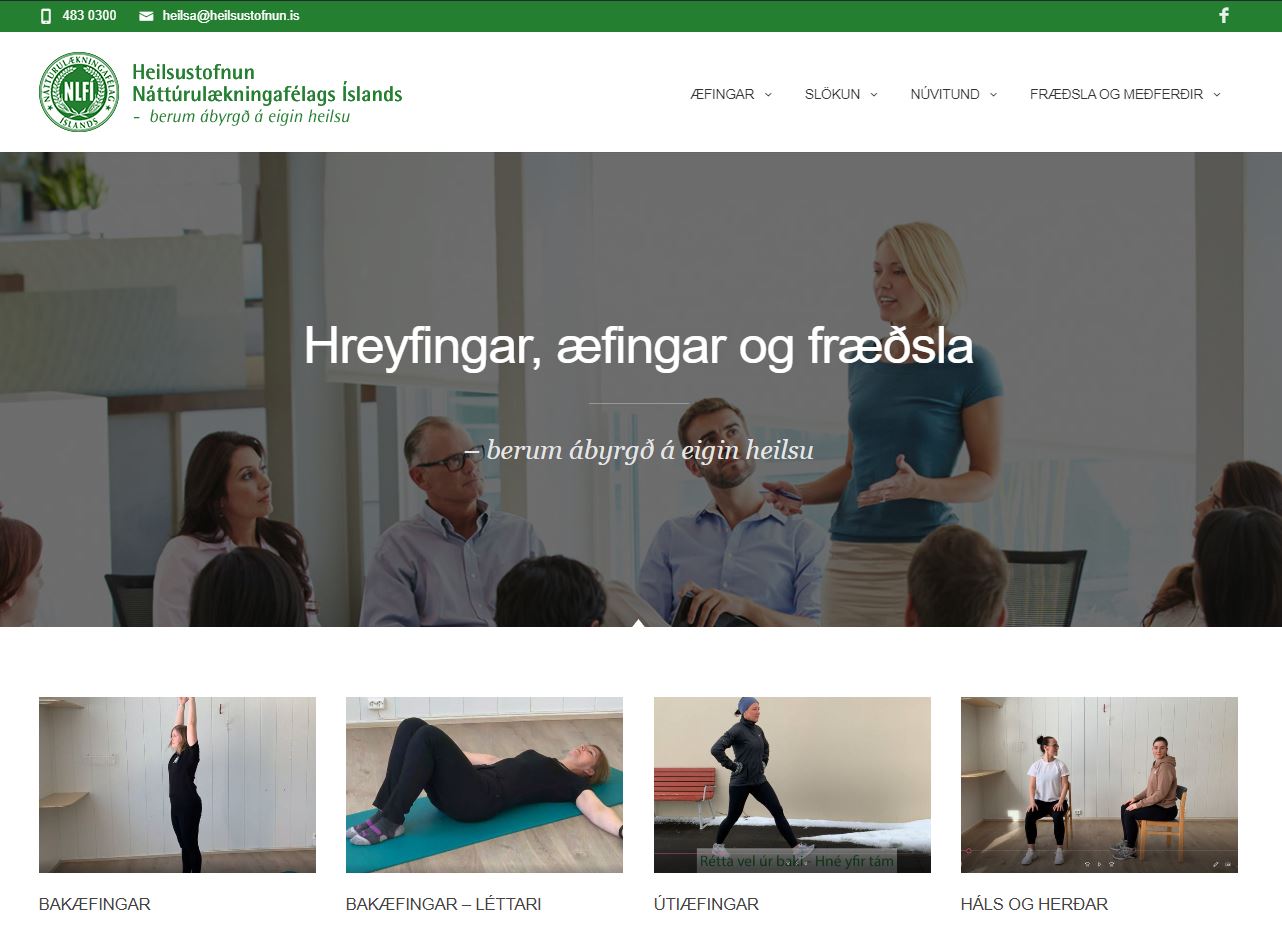Viewport: 1282px width, 934px height.
Task: Open the BAKÆFINGAR heading link
Action: point(95,904)
